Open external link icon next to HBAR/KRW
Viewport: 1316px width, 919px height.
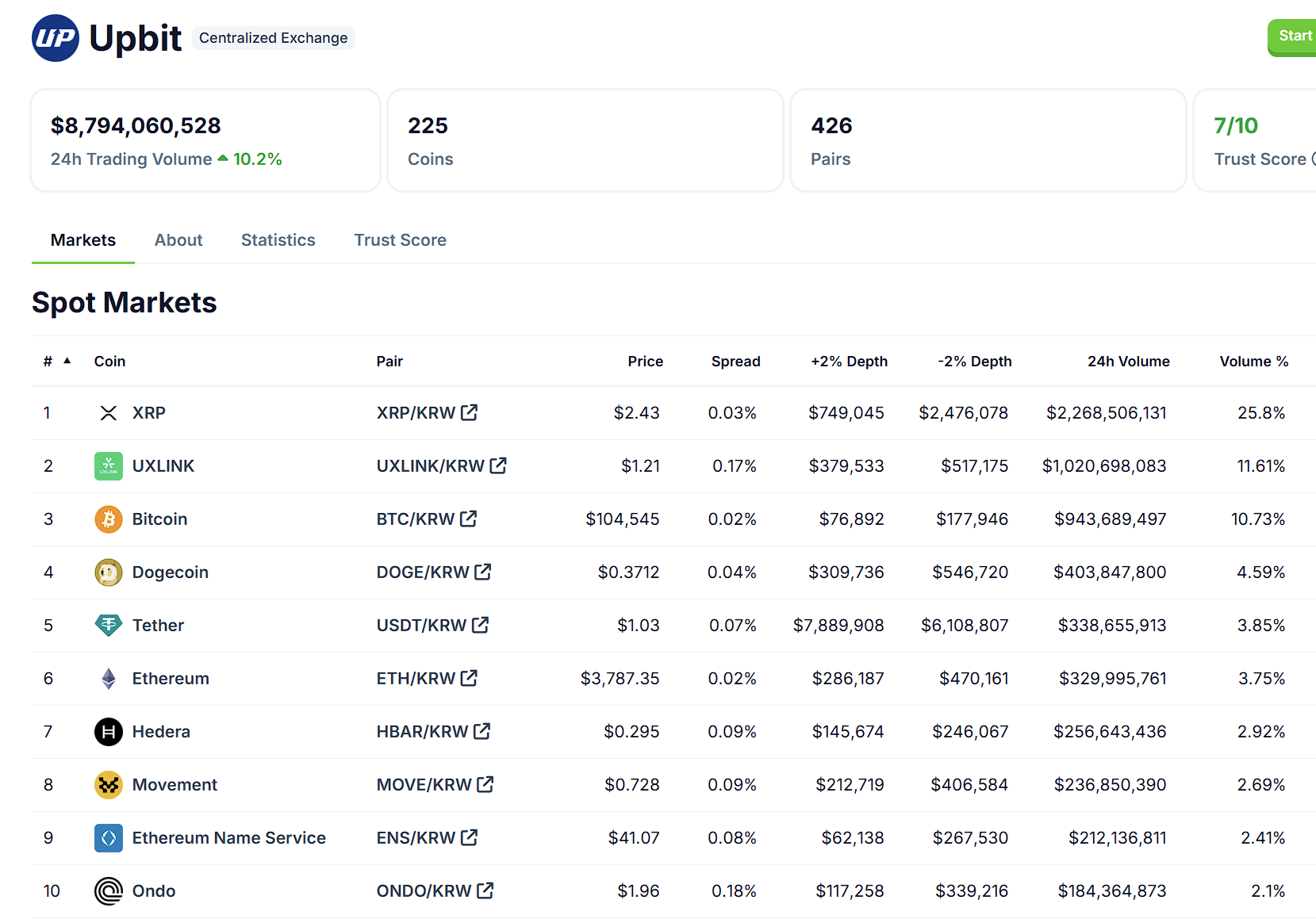pos(482,731)
